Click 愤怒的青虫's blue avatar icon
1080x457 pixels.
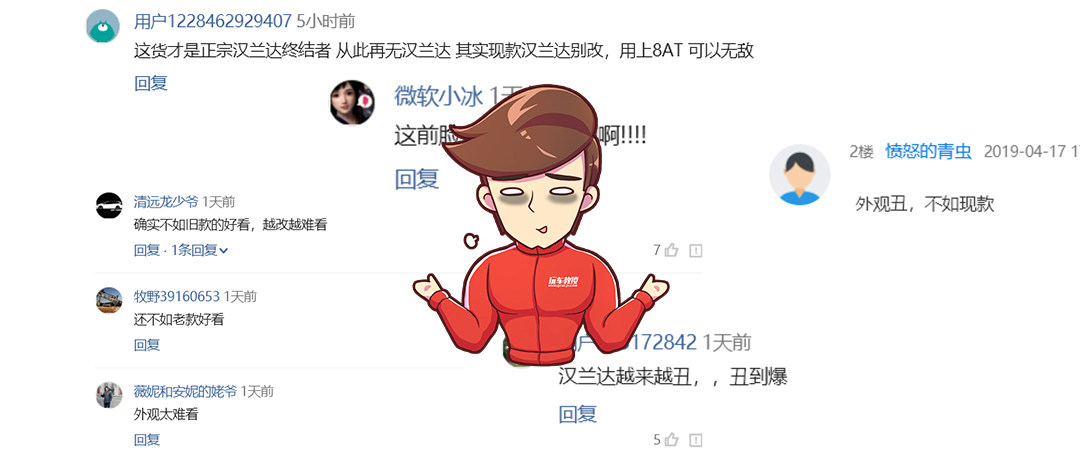coord(799,174)
